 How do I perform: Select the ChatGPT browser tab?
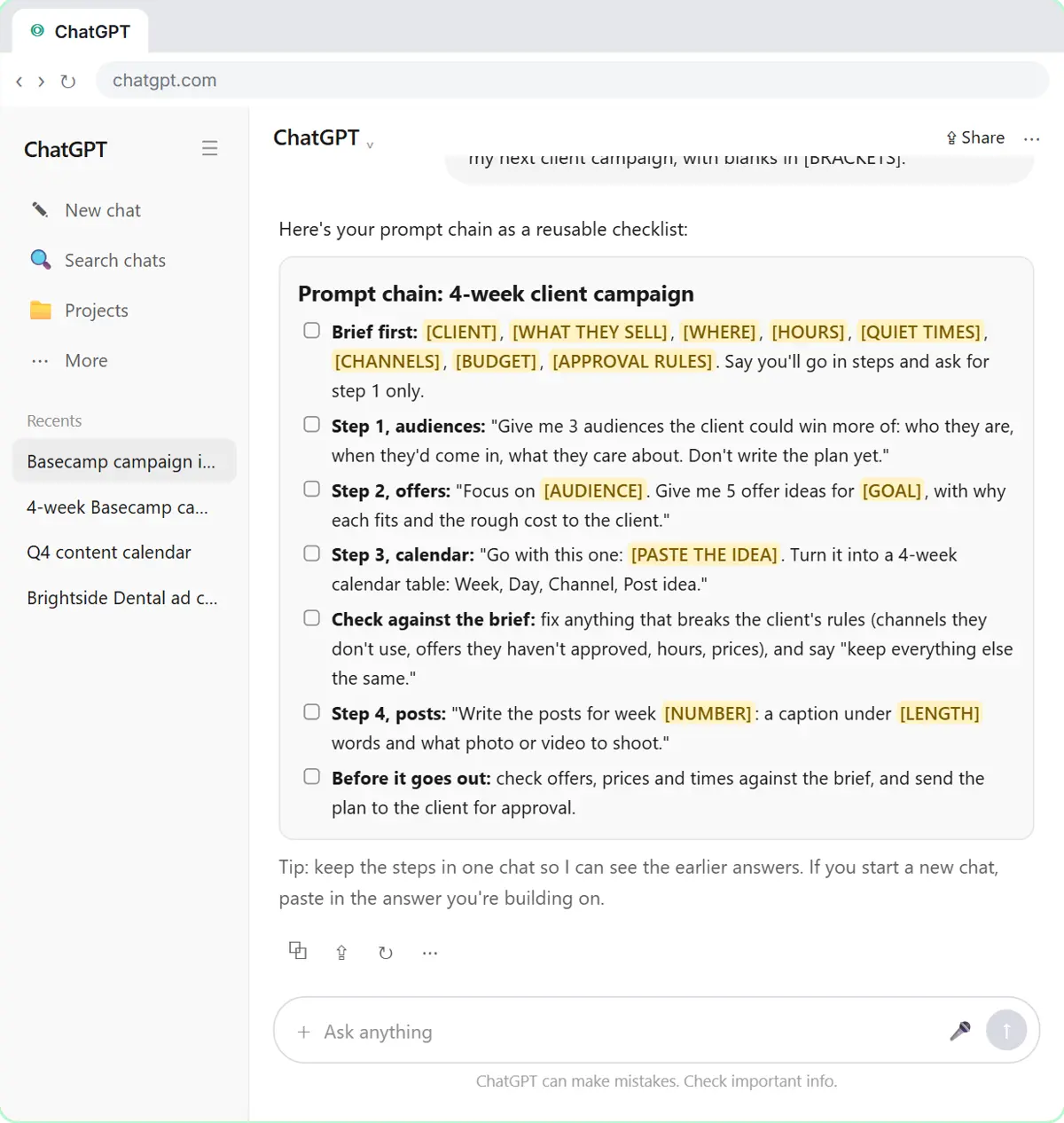80,32
